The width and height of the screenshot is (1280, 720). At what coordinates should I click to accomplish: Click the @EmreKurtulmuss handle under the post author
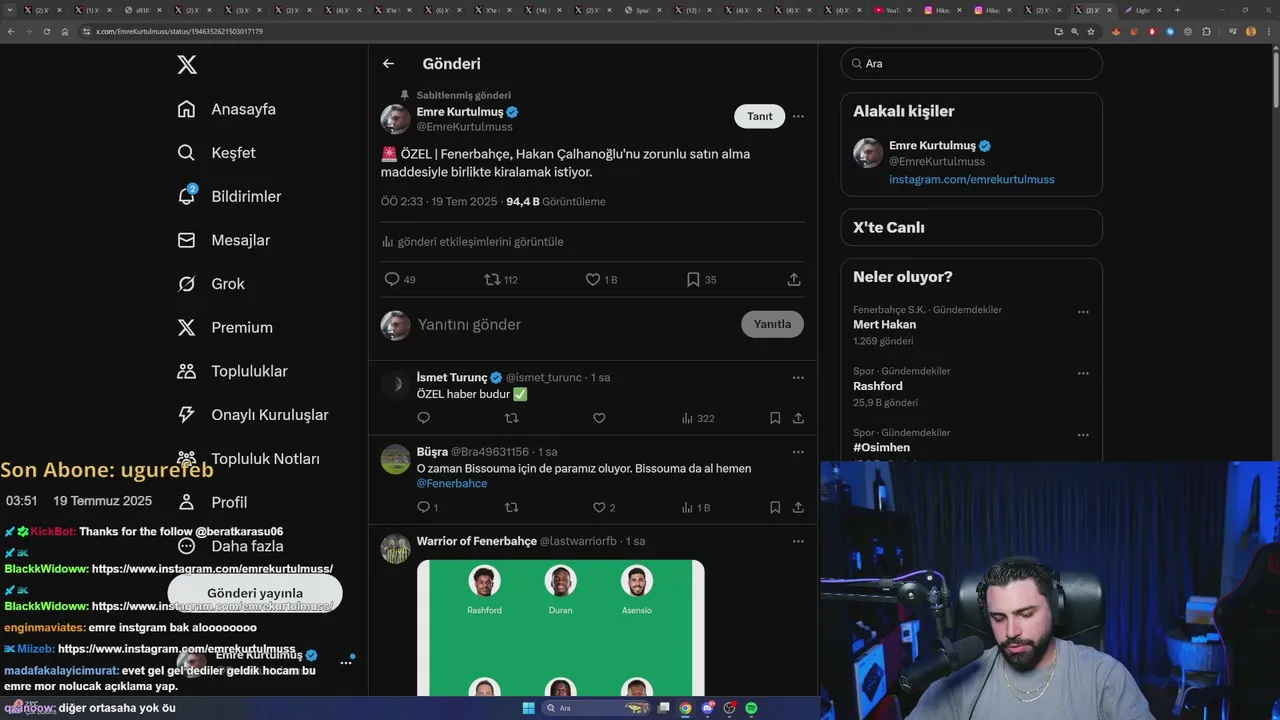point(464,127)
